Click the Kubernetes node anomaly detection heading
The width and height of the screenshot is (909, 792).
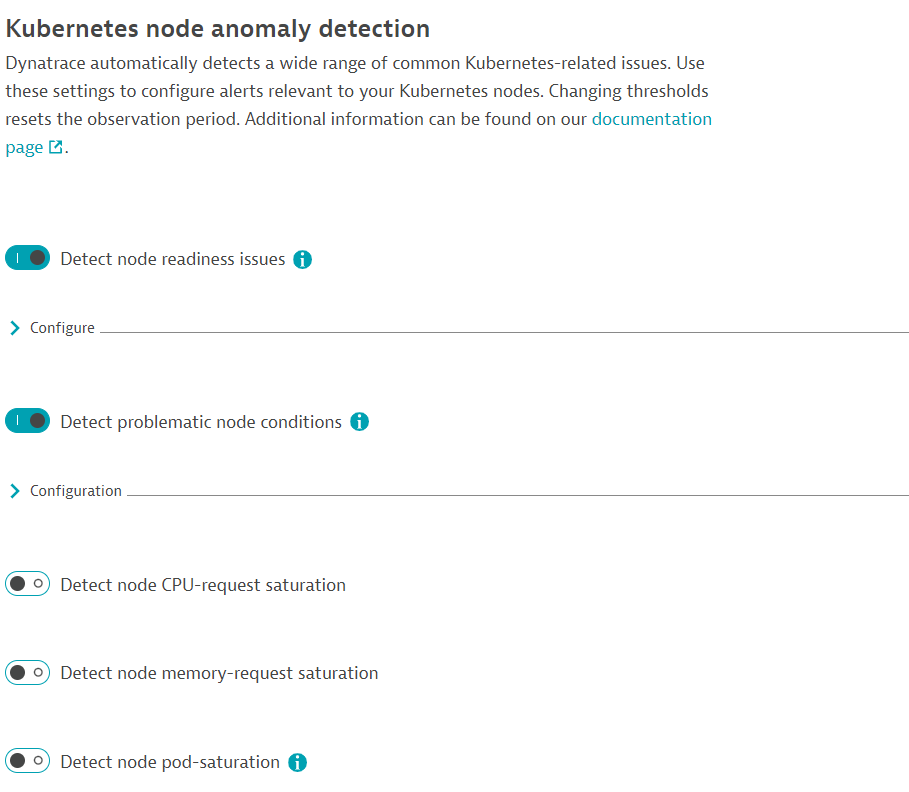click(218, 29)
